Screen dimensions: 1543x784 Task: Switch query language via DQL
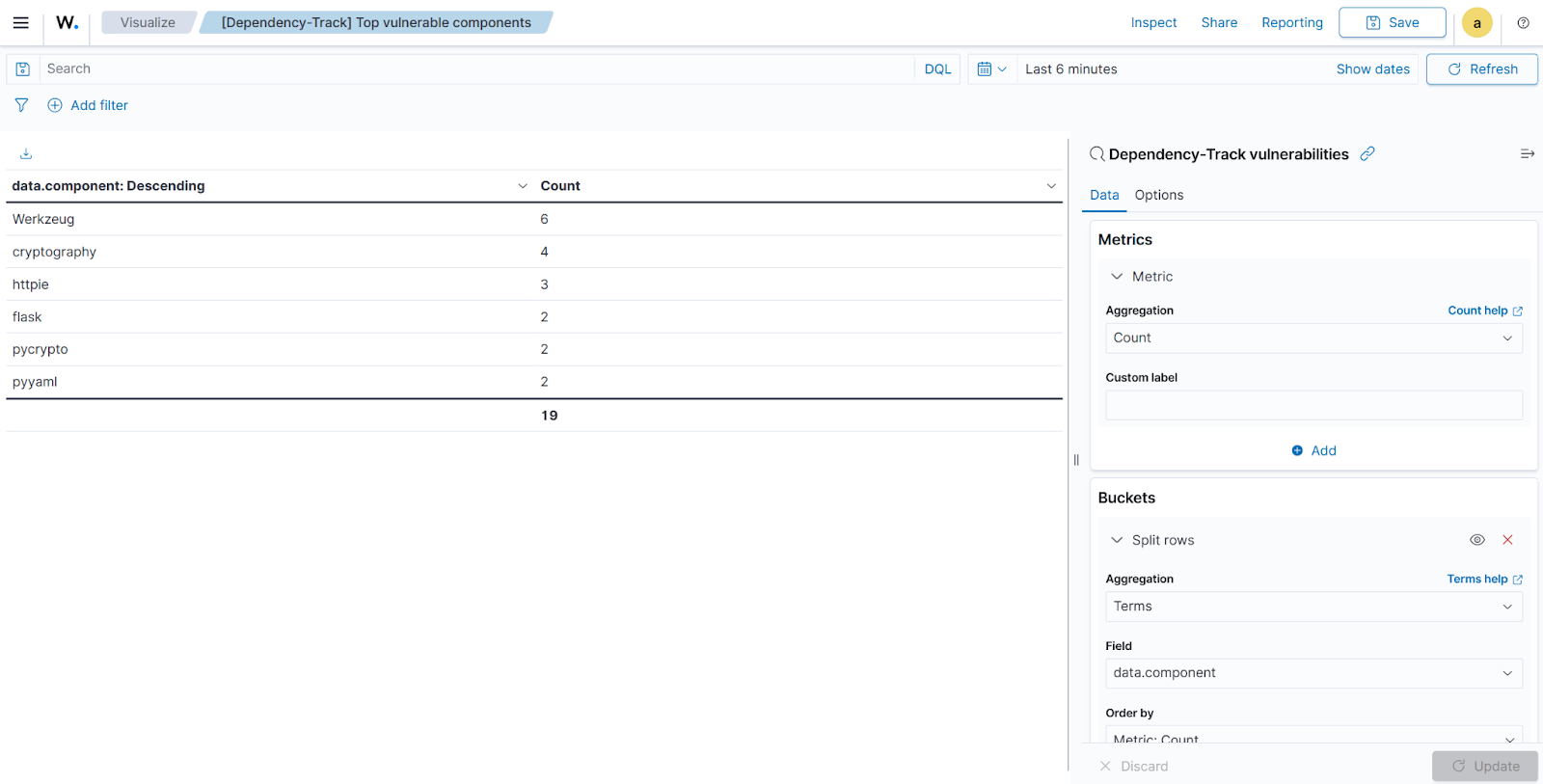pyautogui.click(x=937, y=69)
